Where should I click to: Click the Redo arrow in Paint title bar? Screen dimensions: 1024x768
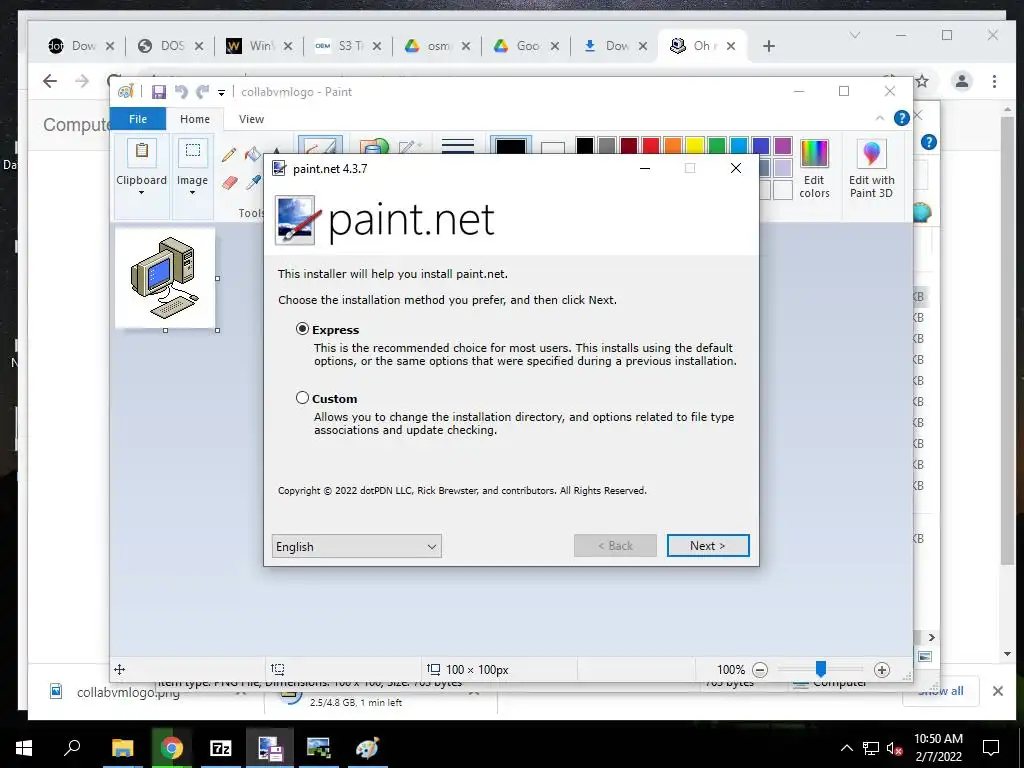pyautogui.click(x=203, y=91)
